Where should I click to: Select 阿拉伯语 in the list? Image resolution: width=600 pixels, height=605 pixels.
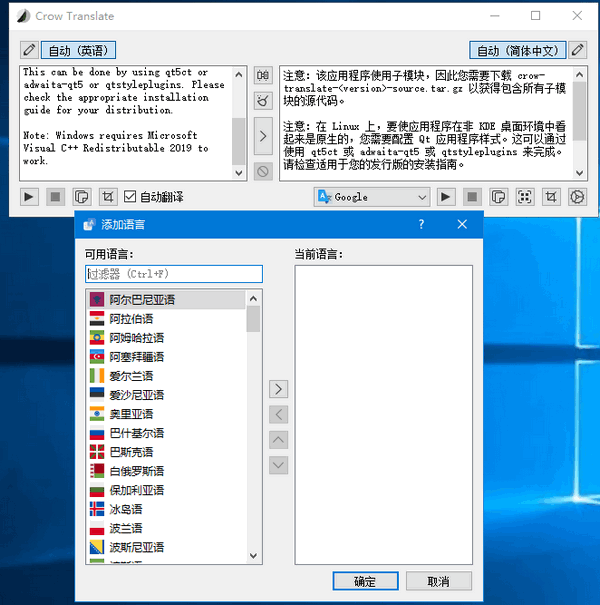tap(166, 319)
